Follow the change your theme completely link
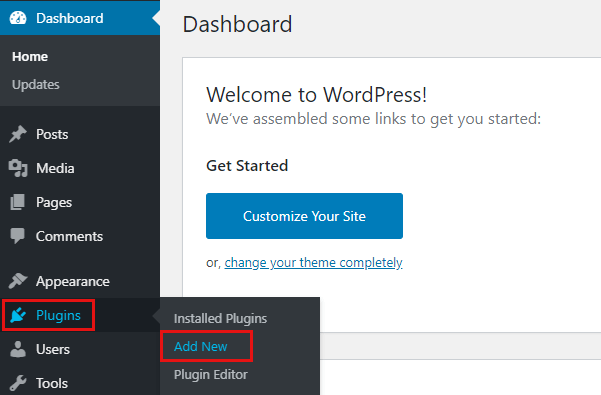 click(314, 263)
